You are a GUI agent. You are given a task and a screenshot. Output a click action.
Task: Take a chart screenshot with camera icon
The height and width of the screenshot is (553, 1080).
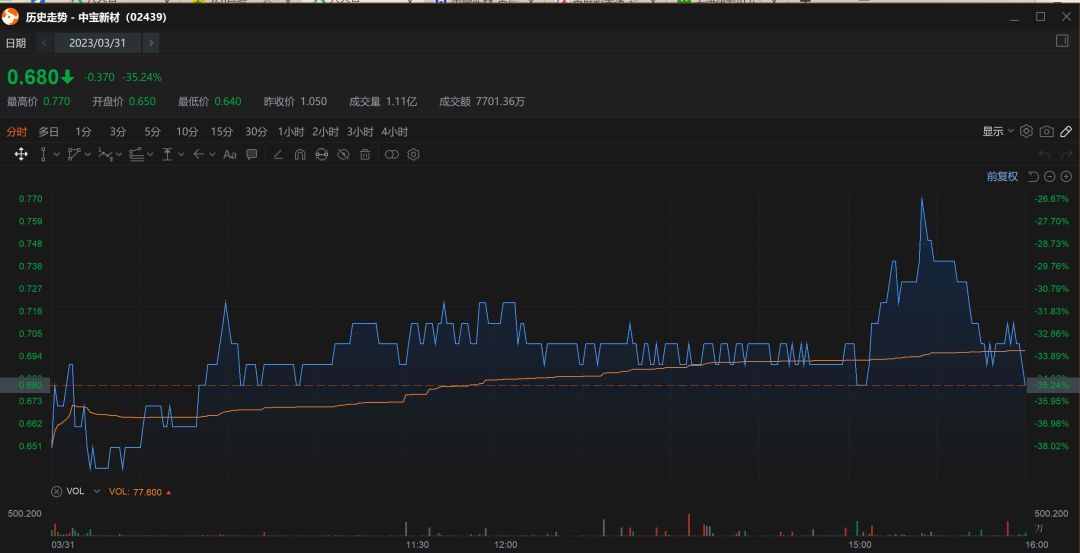point(1046,131)
